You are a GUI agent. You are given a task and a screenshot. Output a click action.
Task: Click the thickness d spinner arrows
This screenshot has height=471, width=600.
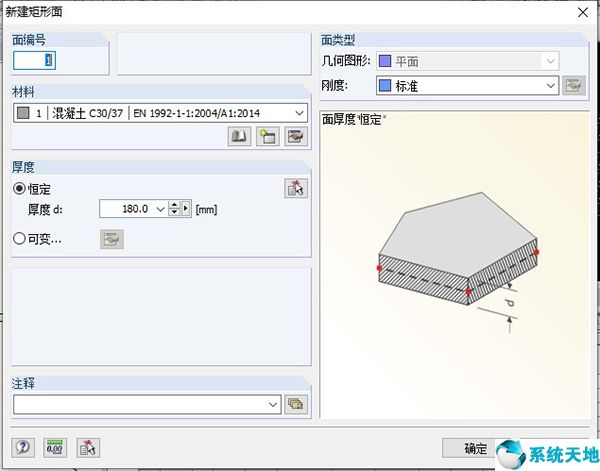174,209
